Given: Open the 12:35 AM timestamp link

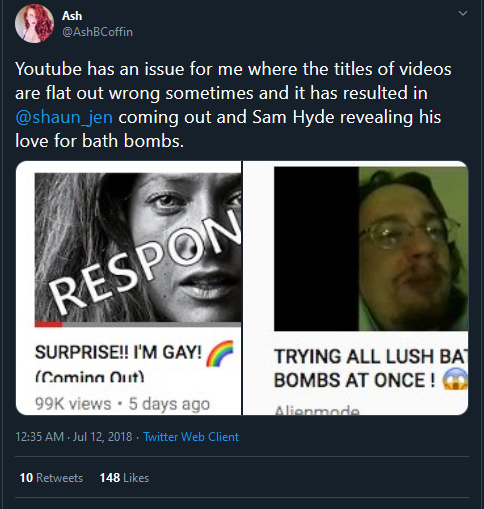Looking at the screenshot, I should click(x=74, y=437).
